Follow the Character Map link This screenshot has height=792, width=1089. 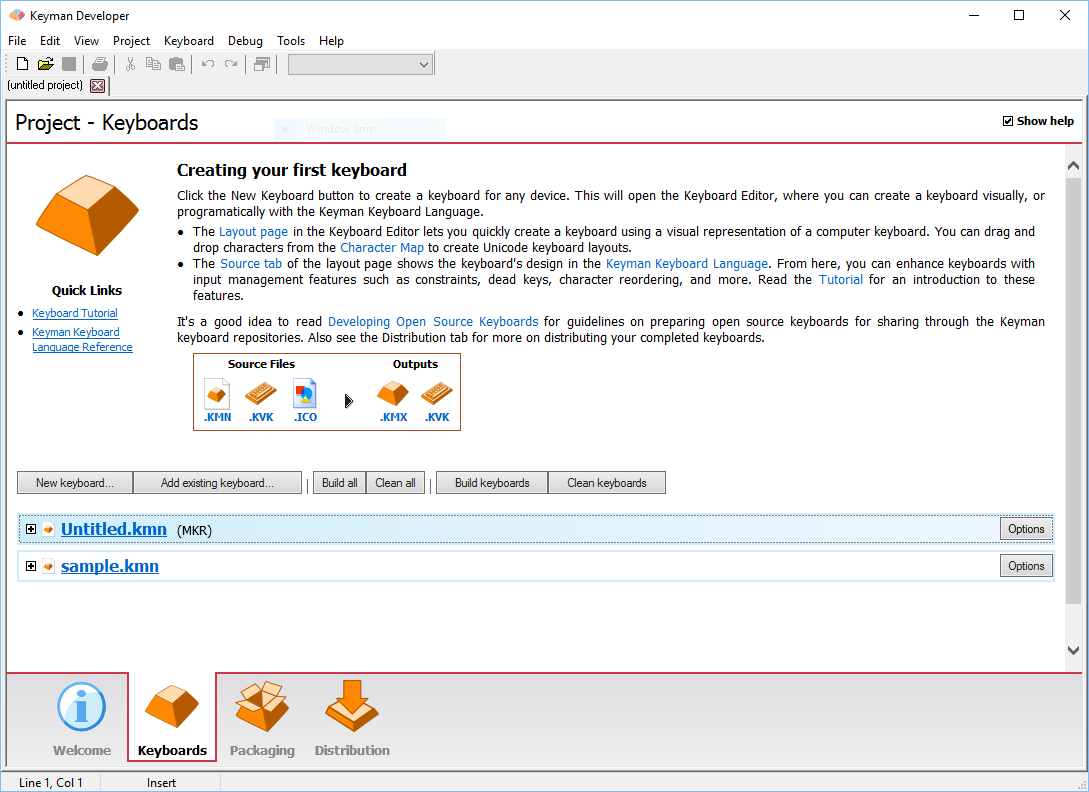[382, 247]
